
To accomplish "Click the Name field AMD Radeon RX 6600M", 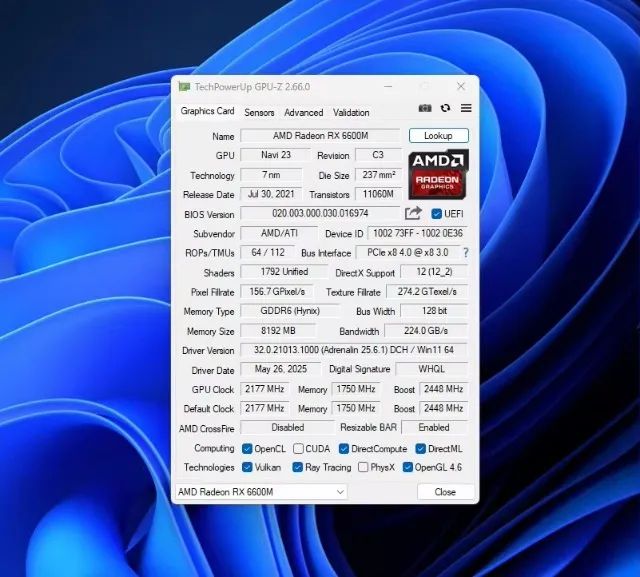I will pyautogui.click(x=320, y=135).
